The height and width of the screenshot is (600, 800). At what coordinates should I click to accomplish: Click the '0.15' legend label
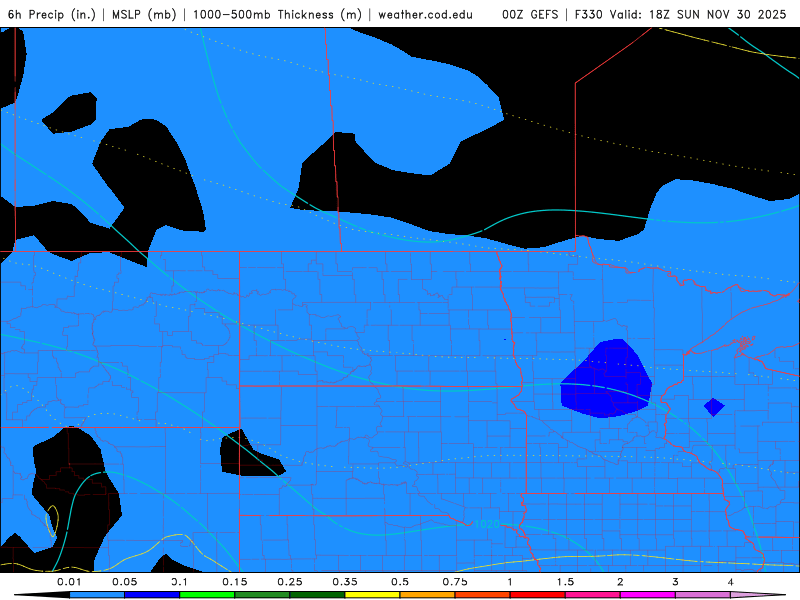235,582
